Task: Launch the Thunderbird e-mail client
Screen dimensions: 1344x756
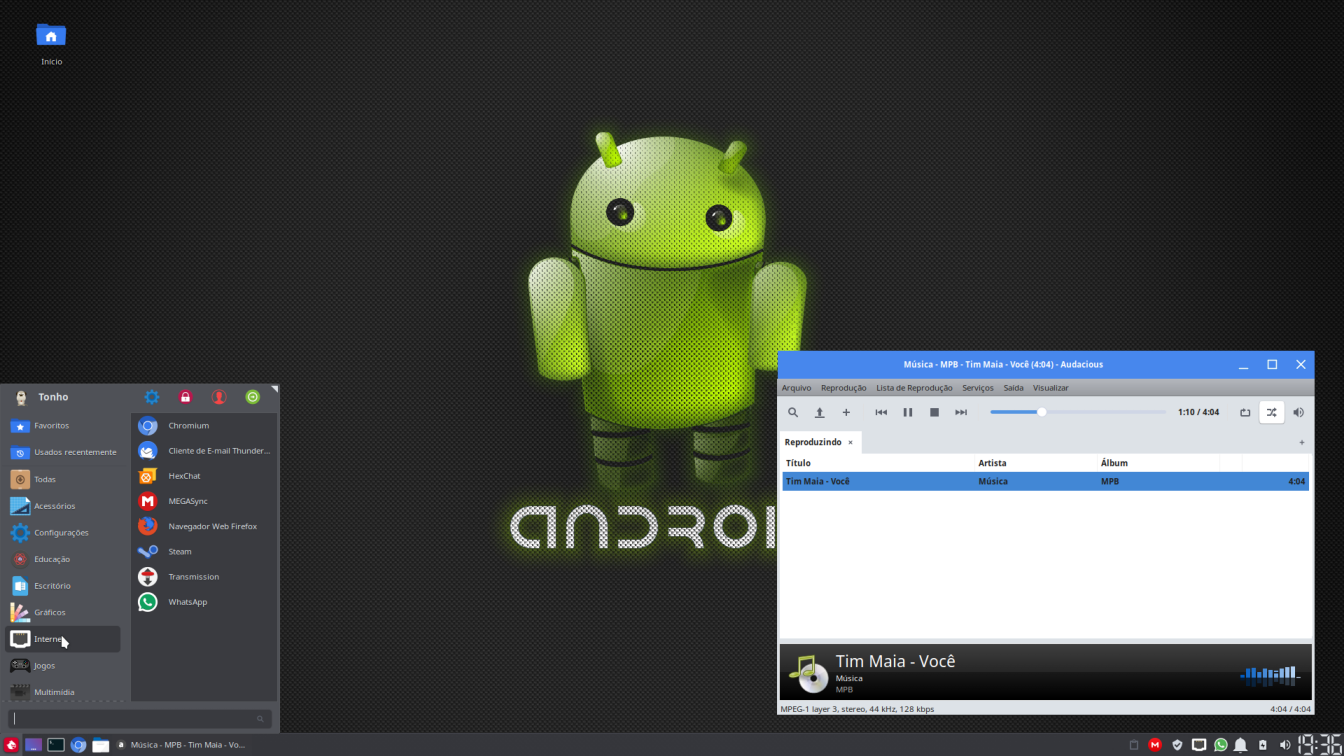Action: (x=204, y=451)
